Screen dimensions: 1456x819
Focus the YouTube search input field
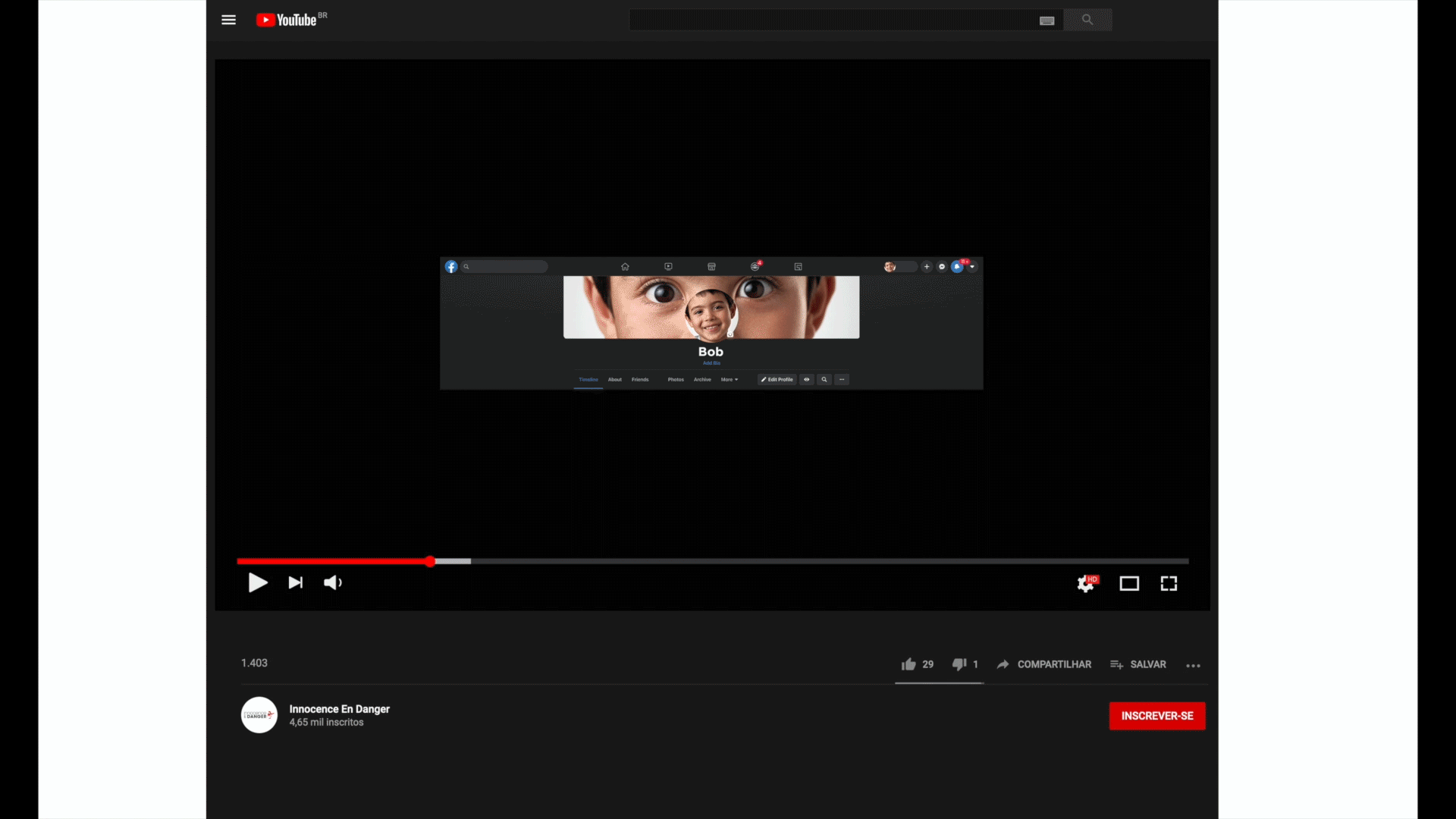(x=833, y=20)
